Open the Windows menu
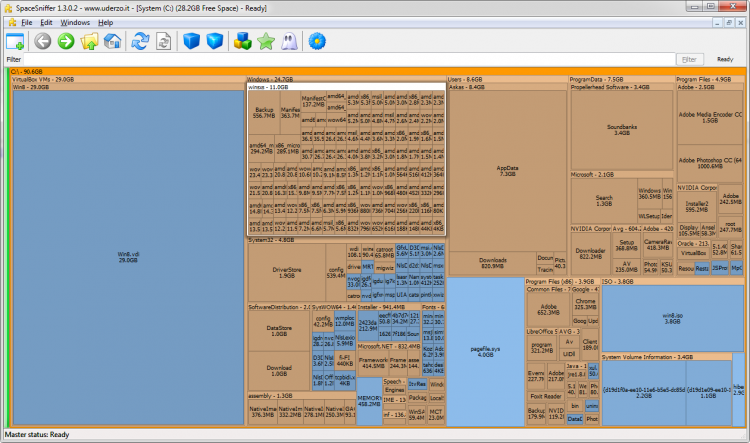 (x=75, y=22)
